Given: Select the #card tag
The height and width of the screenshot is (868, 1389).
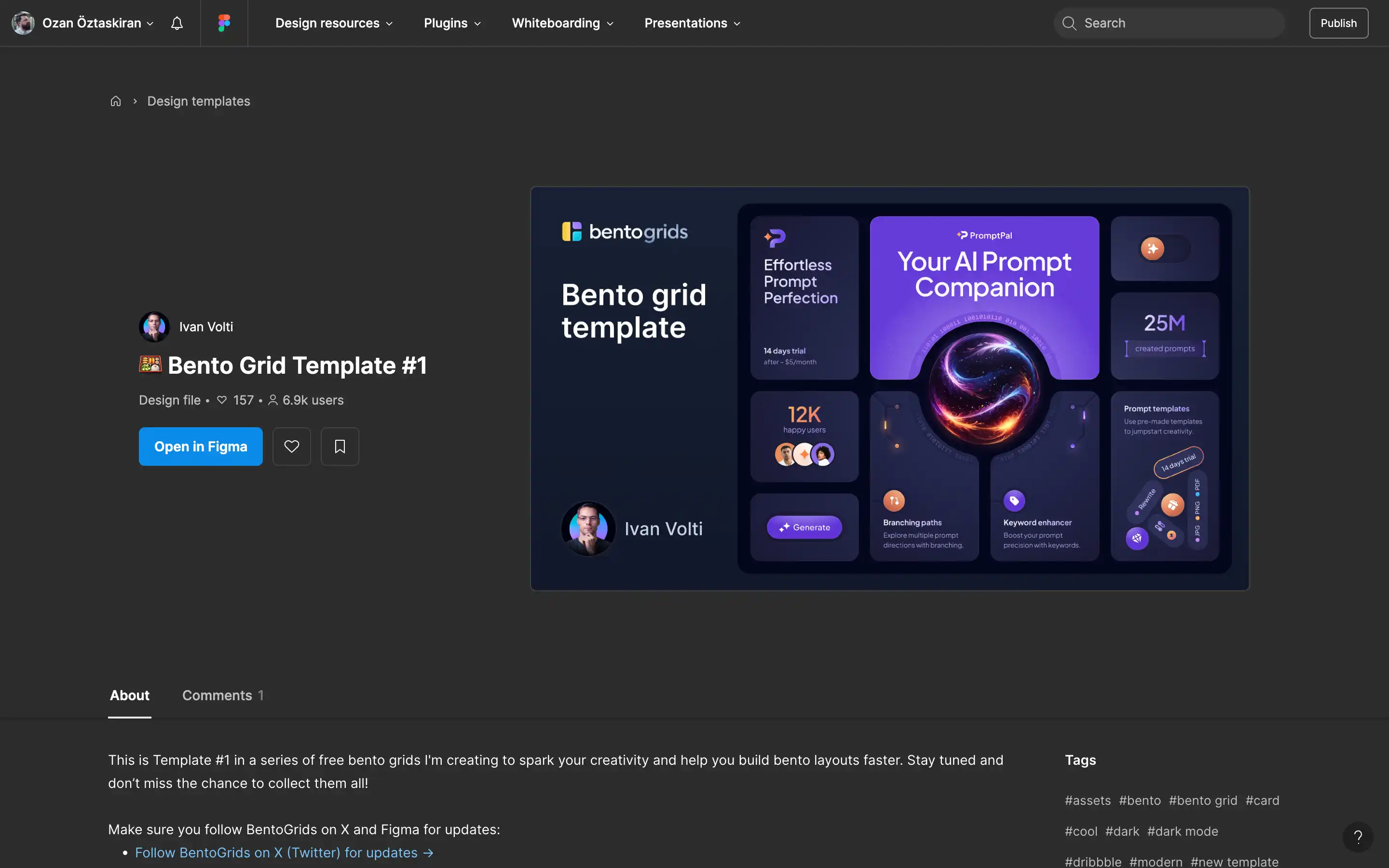Looking at the screenshot, I should [x=1262, y=800].
